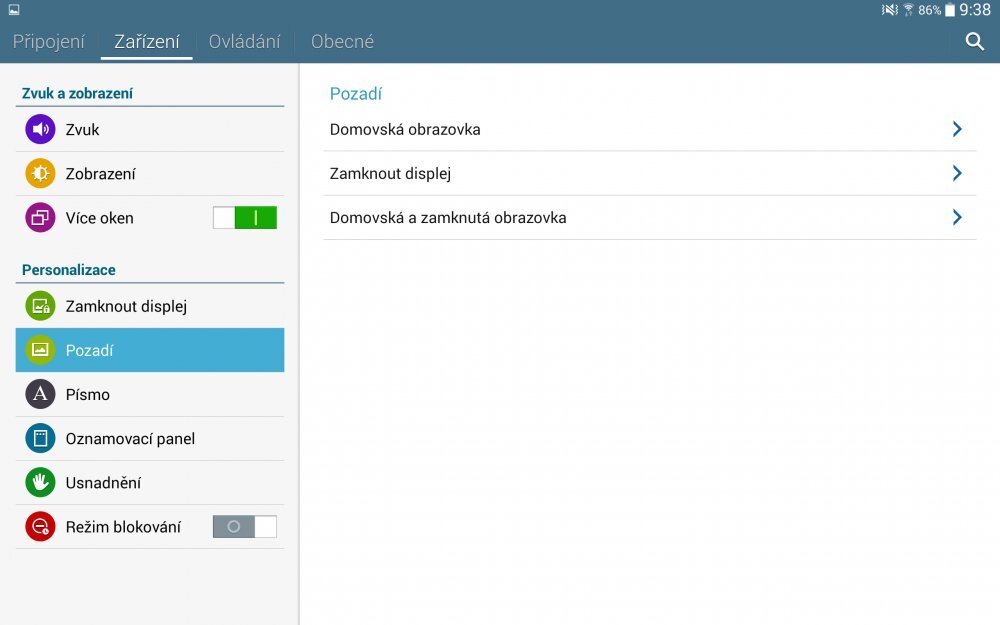Go to the Obecné tab

342,42
